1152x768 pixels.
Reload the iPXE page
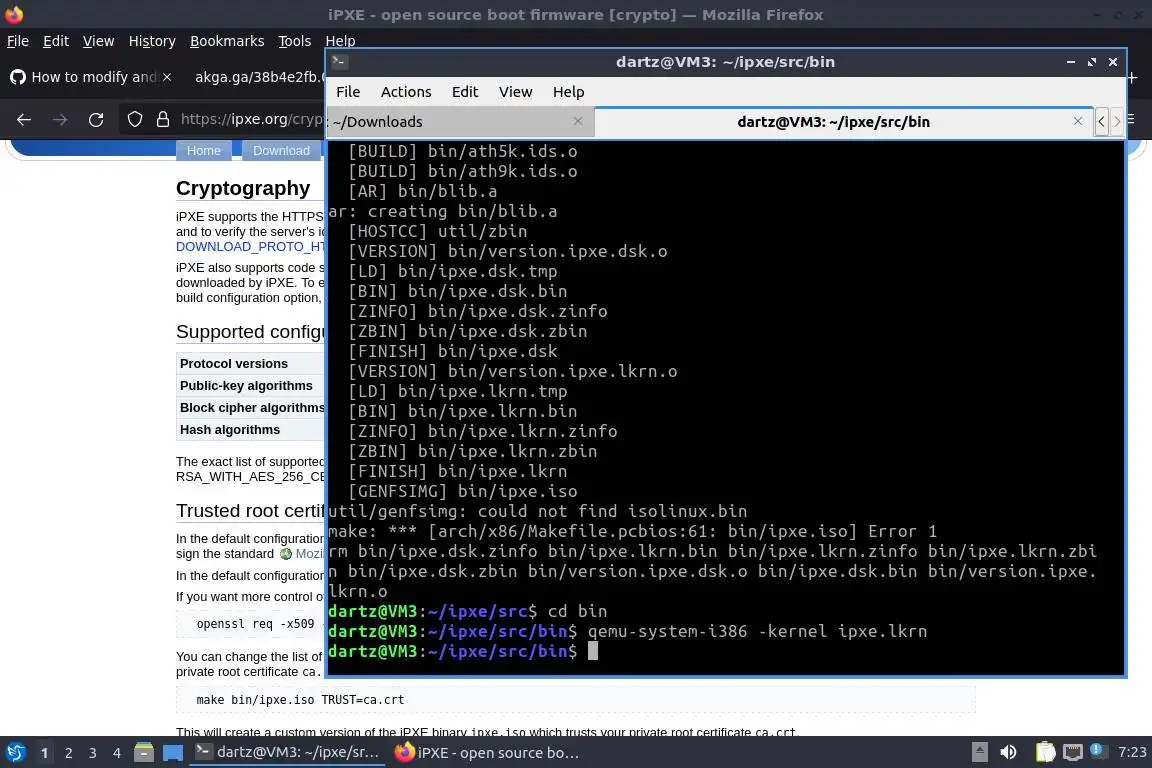click(96, 119)
